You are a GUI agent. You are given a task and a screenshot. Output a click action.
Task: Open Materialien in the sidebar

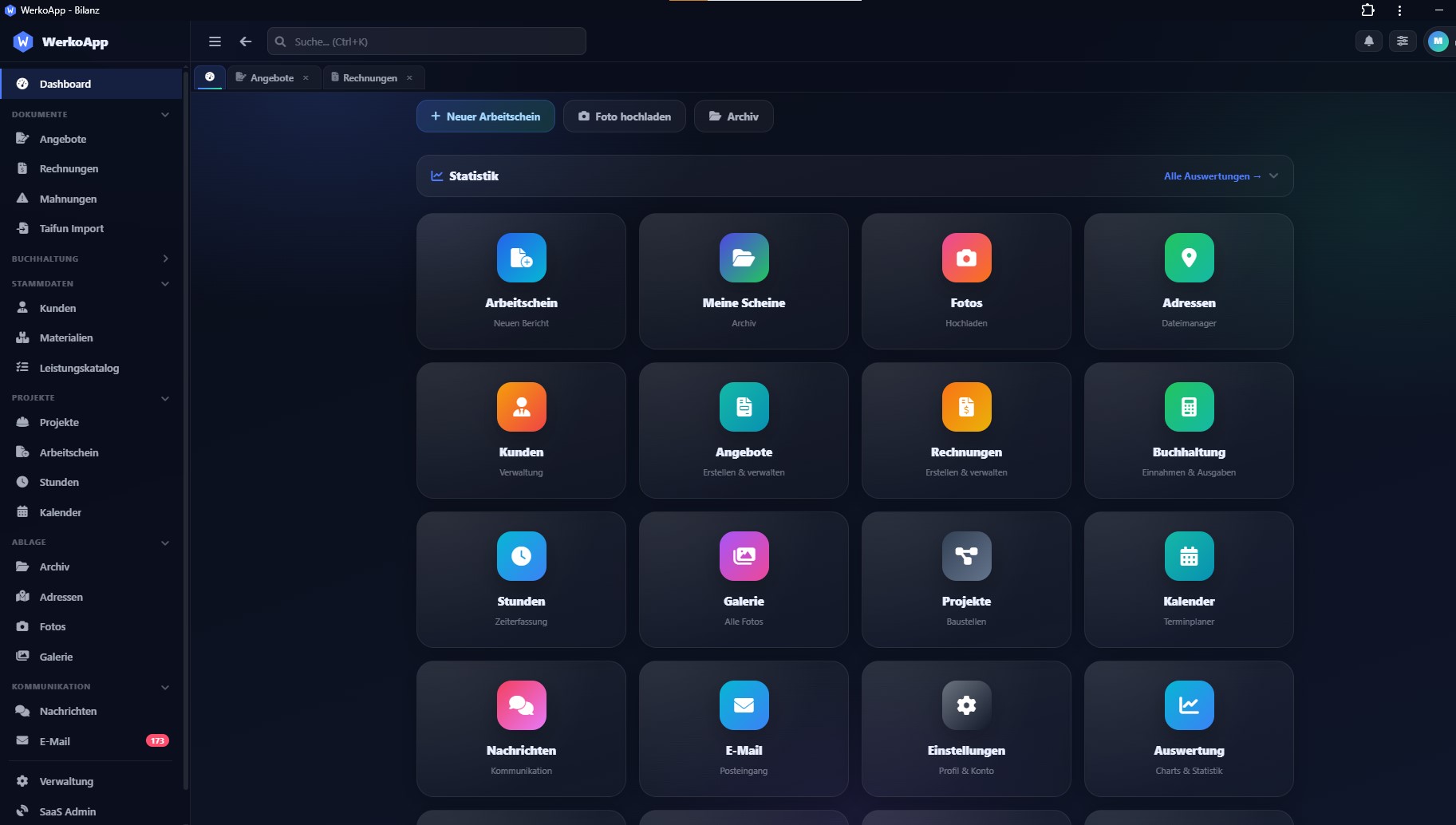pyautogui.click(x=92, y=337)
